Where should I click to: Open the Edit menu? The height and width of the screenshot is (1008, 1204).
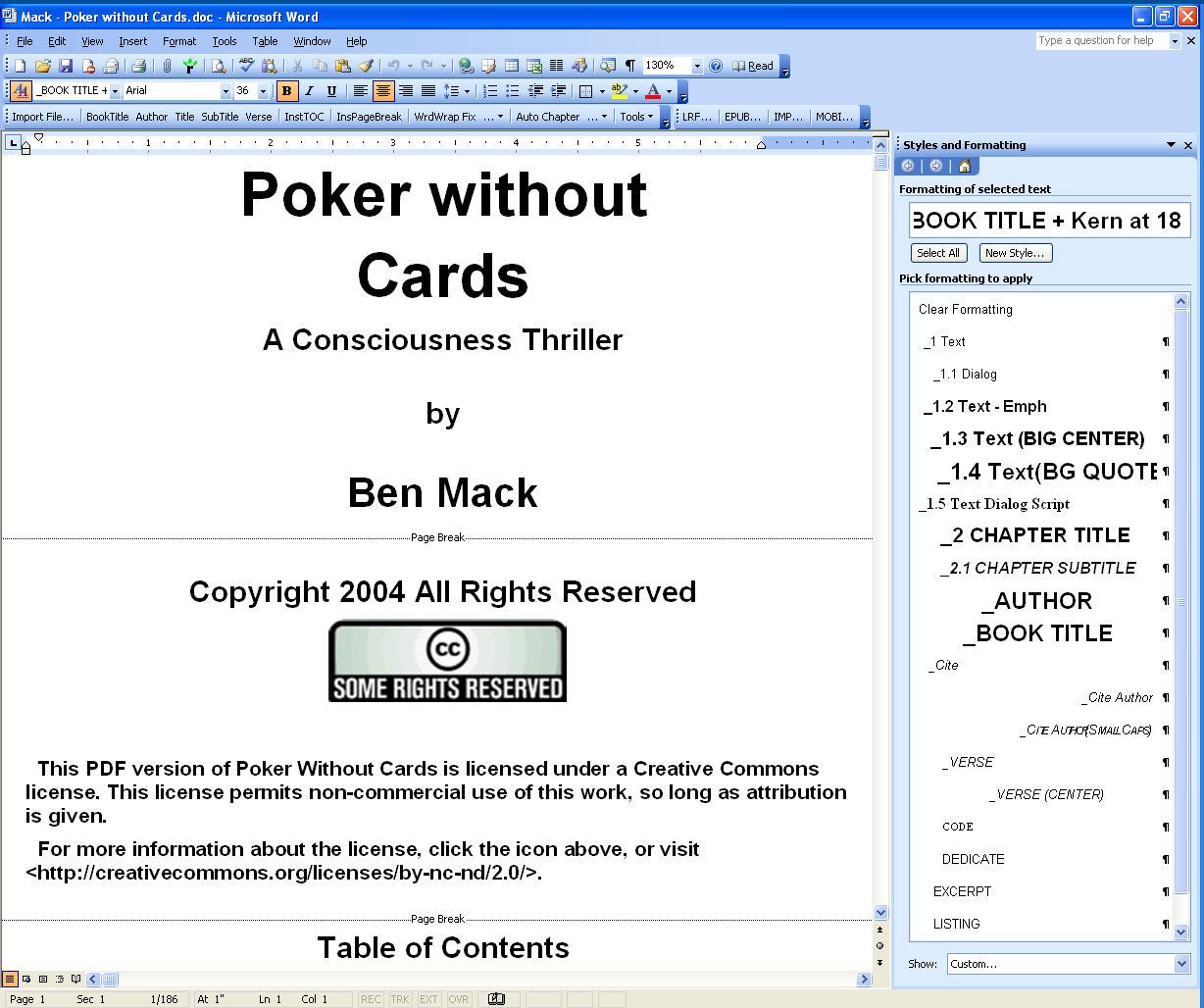[x=57, y=41]
